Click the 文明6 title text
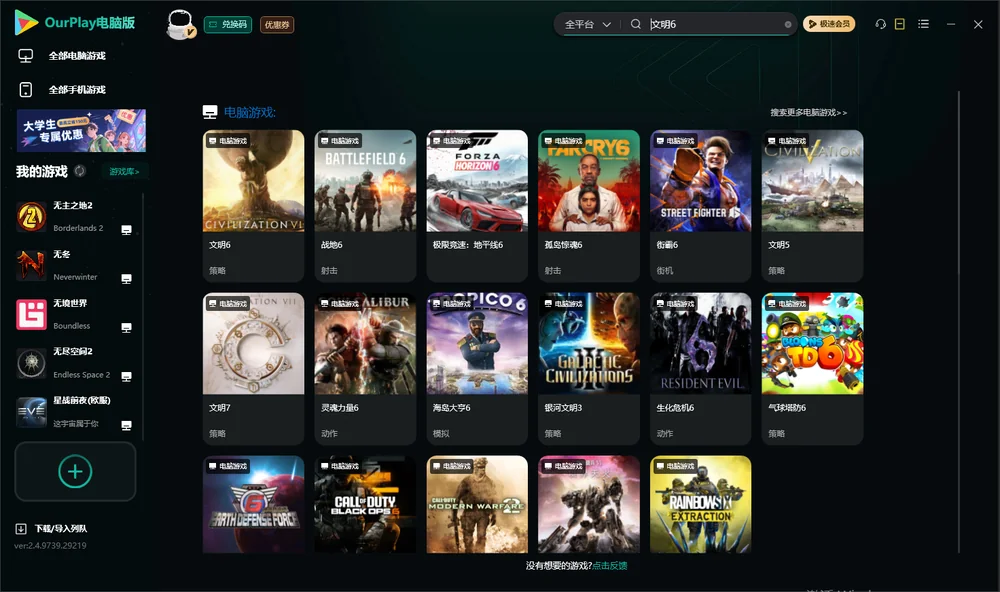1000x592 pixels. [220, 245]
